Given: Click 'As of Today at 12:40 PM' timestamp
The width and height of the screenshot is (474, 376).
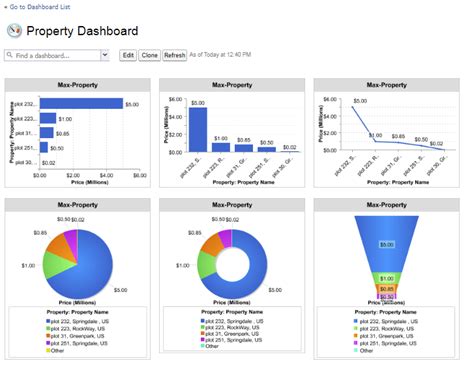Looking at the screenshot, I should point(220,54).
